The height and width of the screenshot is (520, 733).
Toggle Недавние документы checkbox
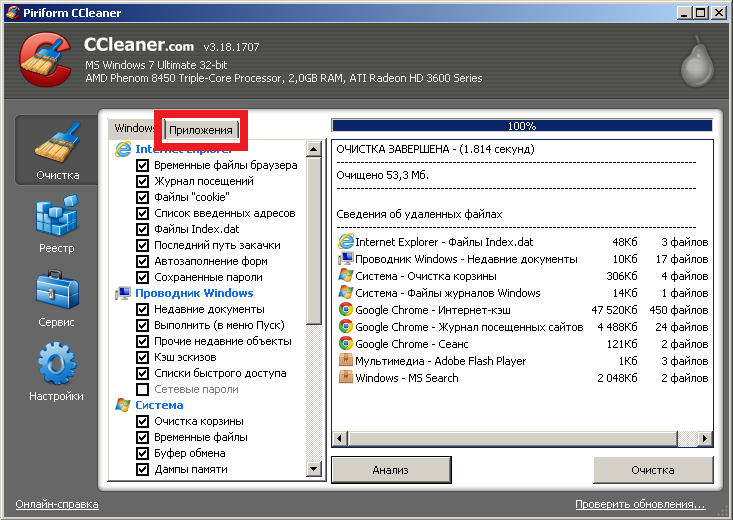click(x=143, y=310)
